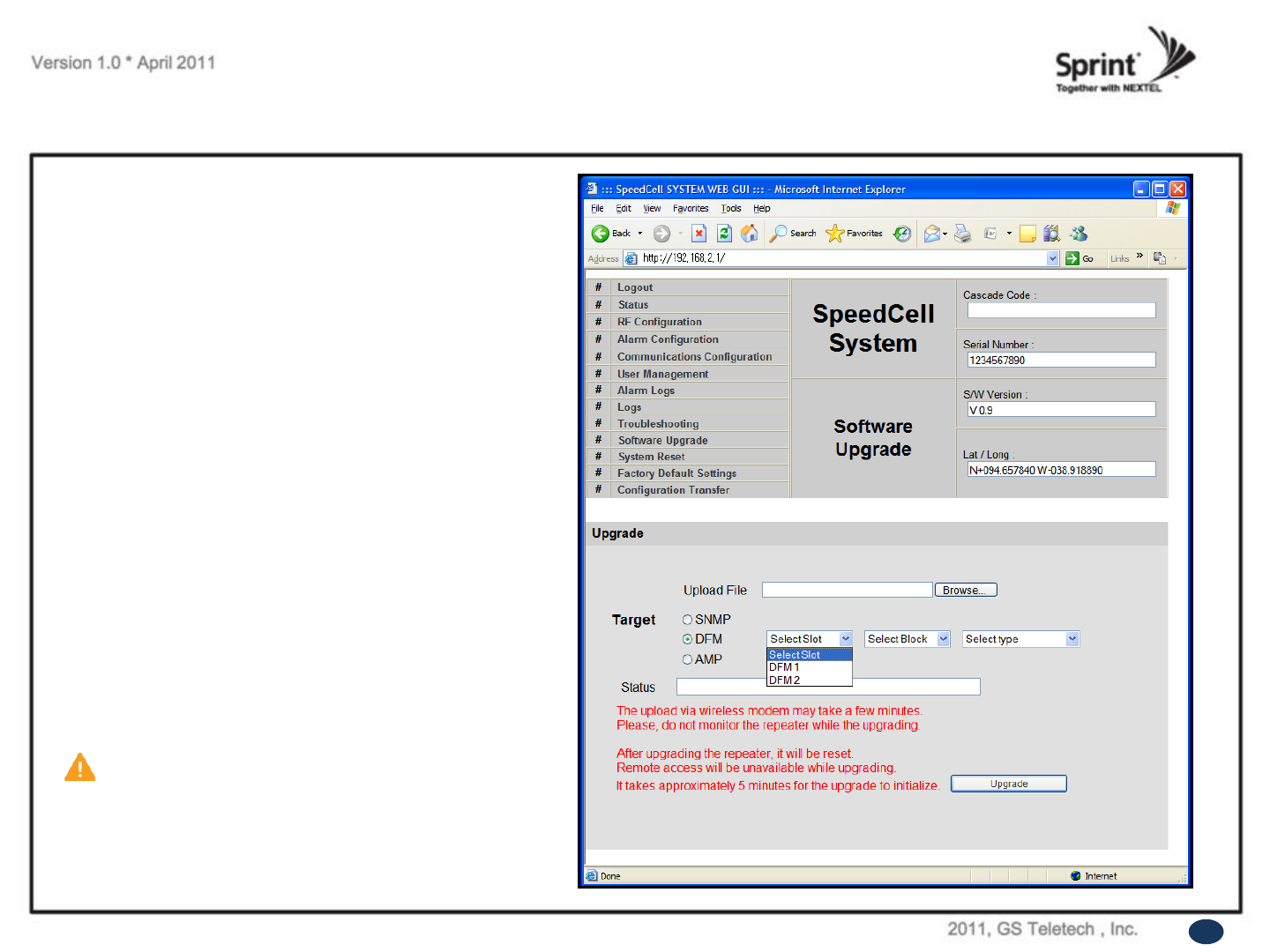Viewport: 1270px width, 952px height.
Task: Go to the Home page icon
Action: pyautogui.click(x=750, y=234)
